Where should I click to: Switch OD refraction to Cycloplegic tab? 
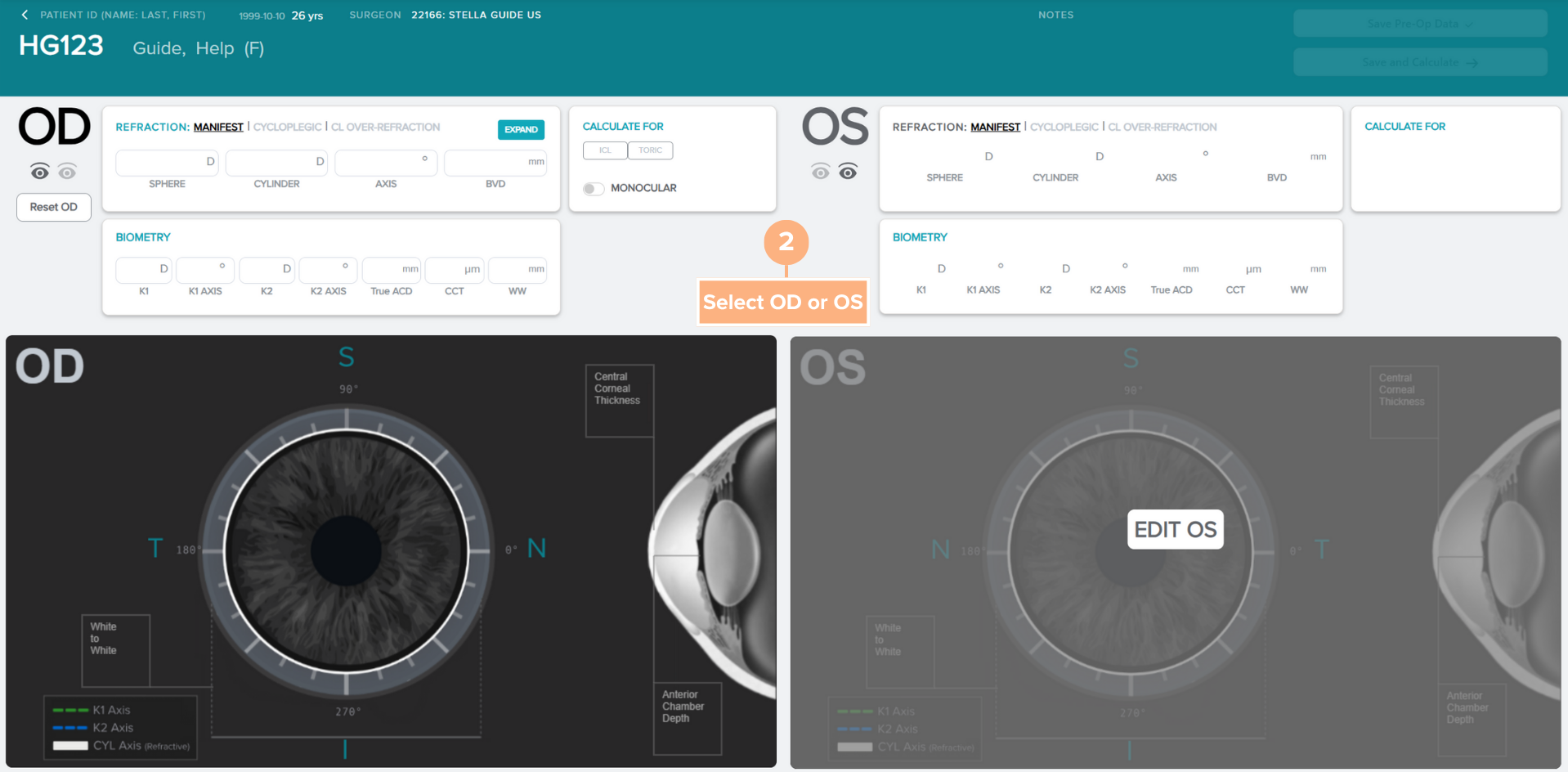tap(287, 127)
